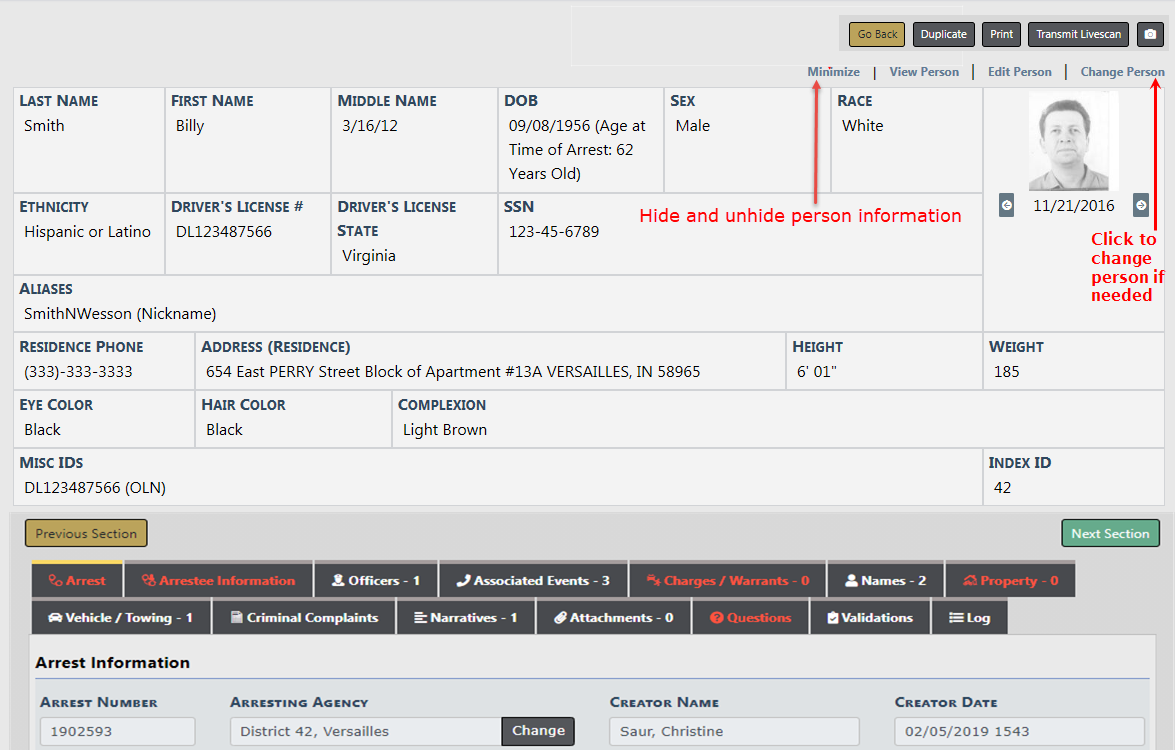1175x750 pixels.
Task: Click the Change Person link
Action: coord(1122,72)
